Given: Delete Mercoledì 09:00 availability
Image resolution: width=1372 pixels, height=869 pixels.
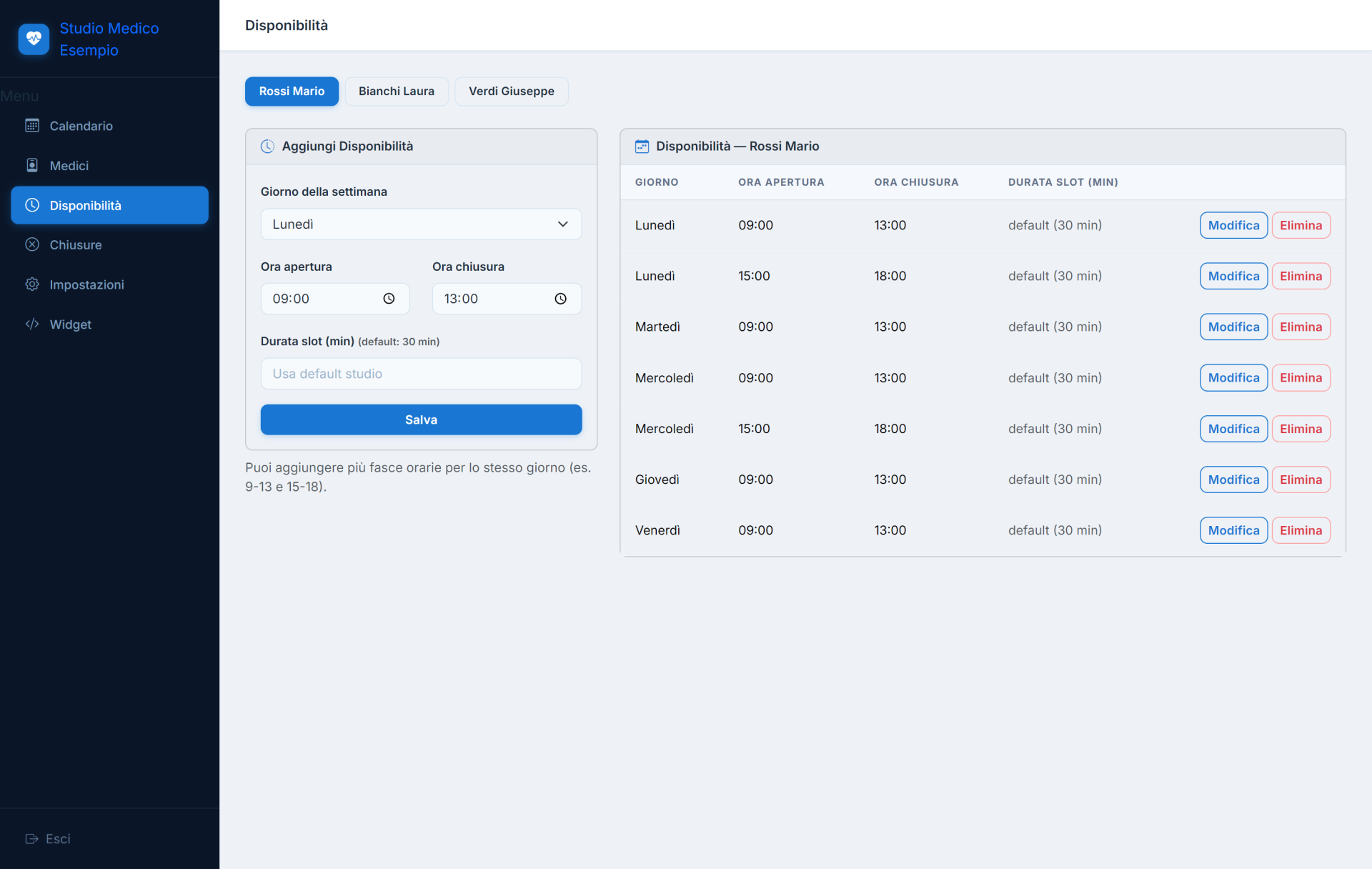Looking at the screenshot, I should [x=1301, y=377].
